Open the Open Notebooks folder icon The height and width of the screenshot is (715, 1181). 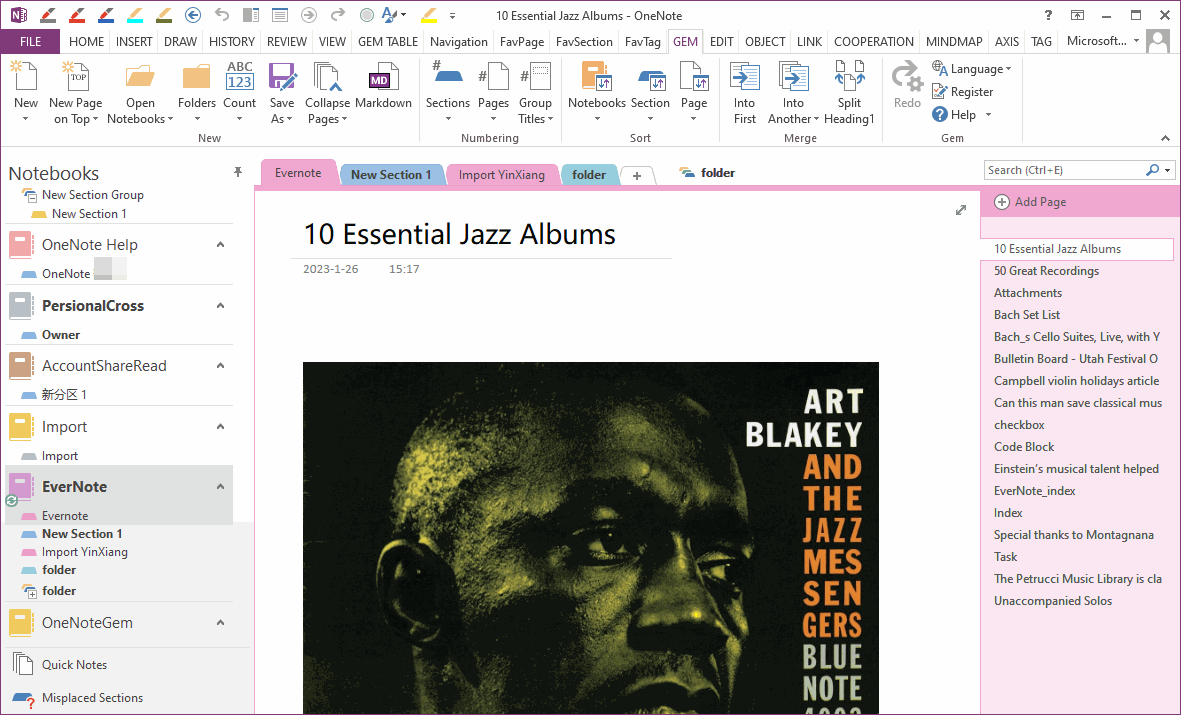140,77
